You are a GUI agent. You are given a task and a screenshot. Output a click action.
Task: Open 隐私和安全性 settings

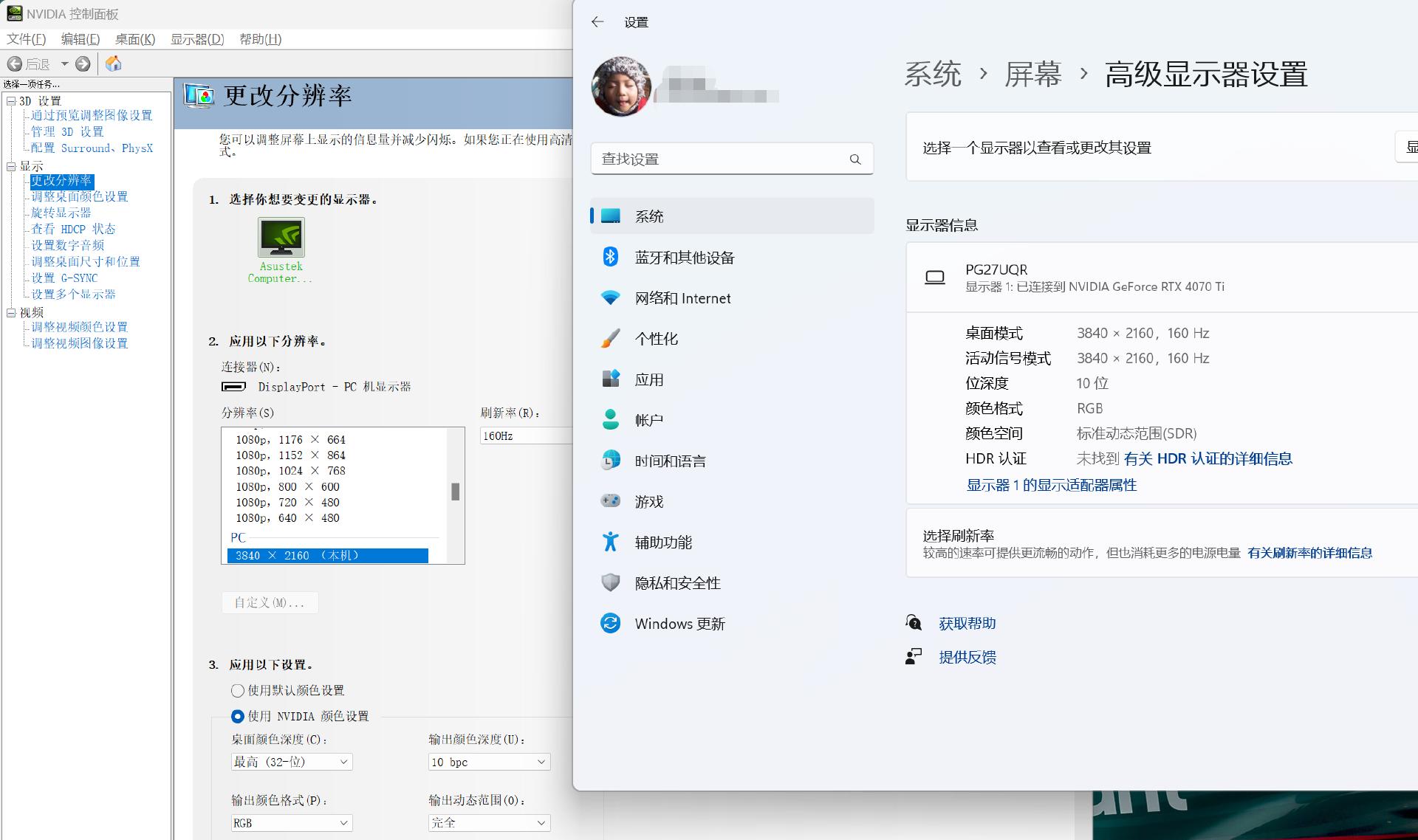pyautogui.click(x=677, y=582)
